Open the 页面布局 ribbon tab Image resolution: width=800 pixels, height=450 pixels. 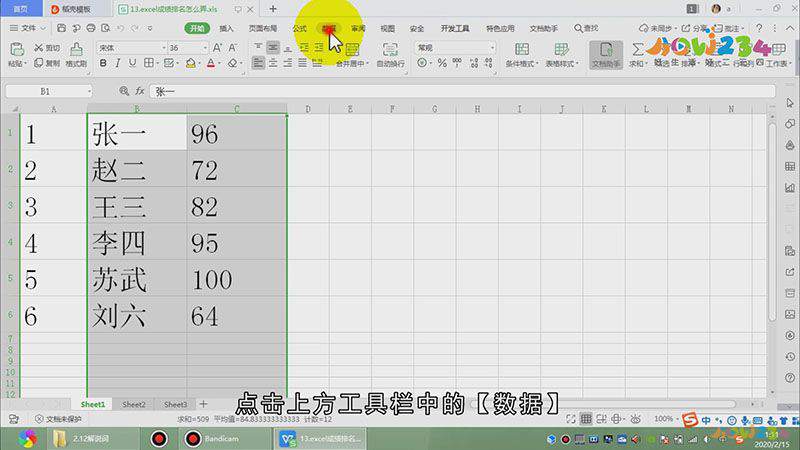263,29
